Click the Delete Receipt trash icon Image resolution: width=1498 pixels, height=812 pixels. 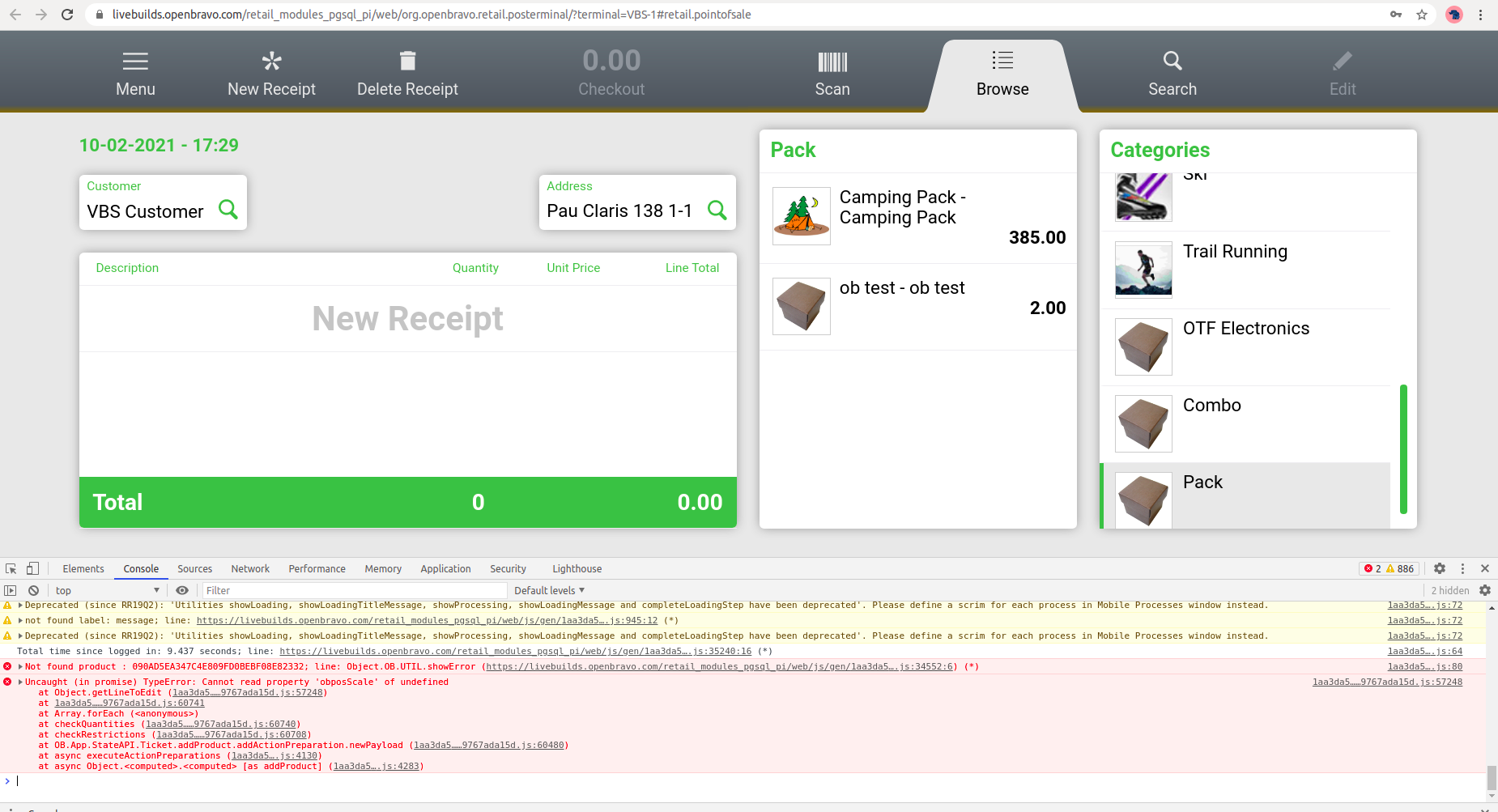[x=407, y=61]
